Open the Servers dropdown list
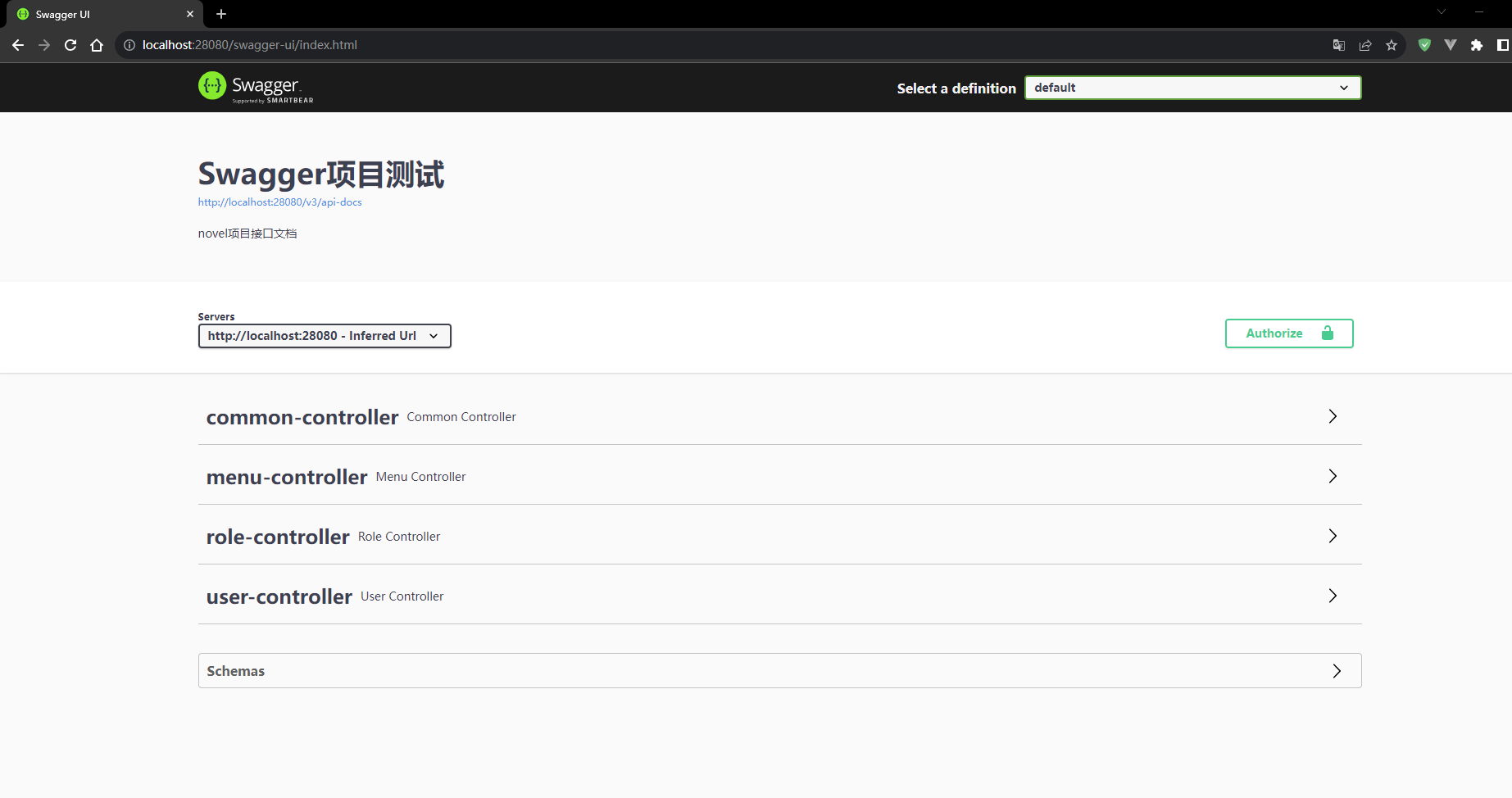1512x798 pixels. click(325, 336)
